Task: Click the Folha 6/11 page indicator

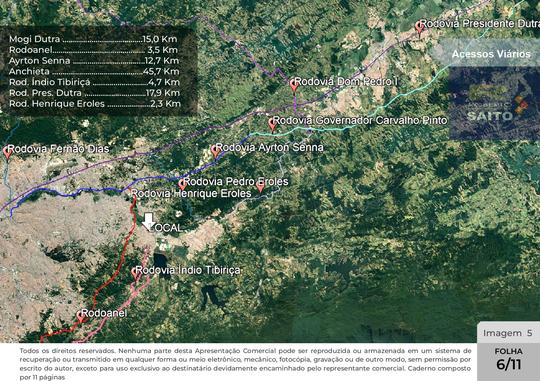Action: pyautogui.click(x=509, y=359)
